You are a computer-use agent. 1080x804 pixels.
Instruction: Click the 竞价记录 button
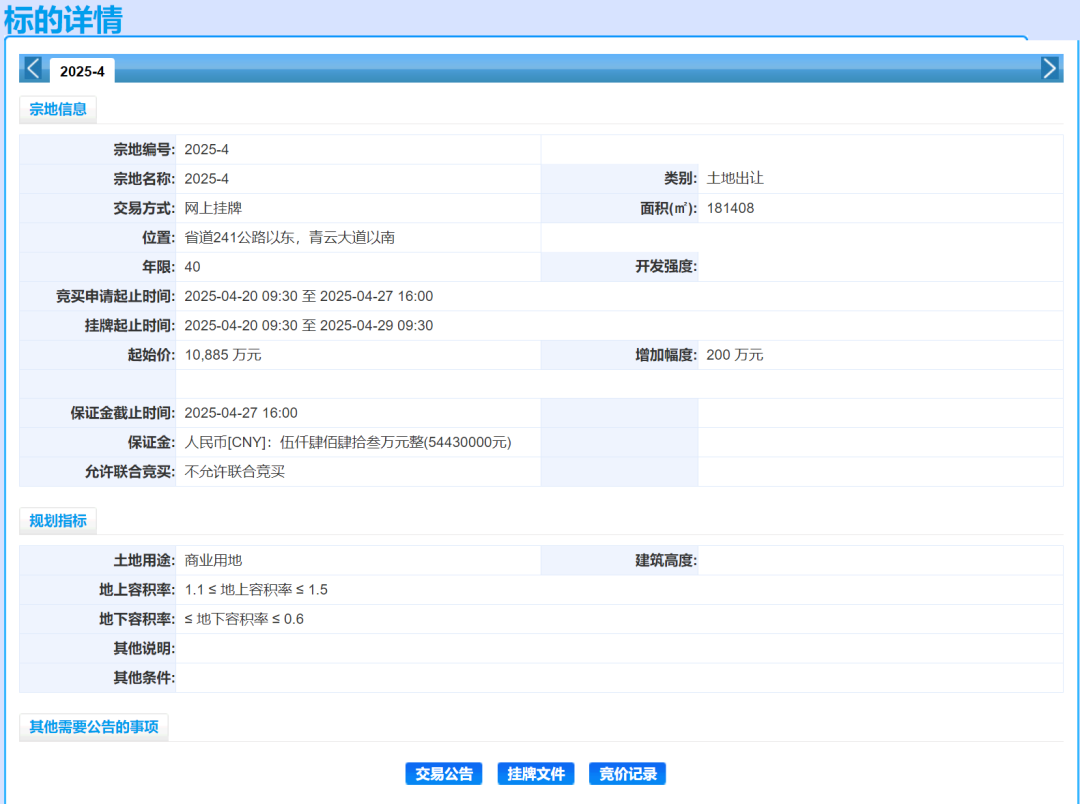[x=627, y=774]
